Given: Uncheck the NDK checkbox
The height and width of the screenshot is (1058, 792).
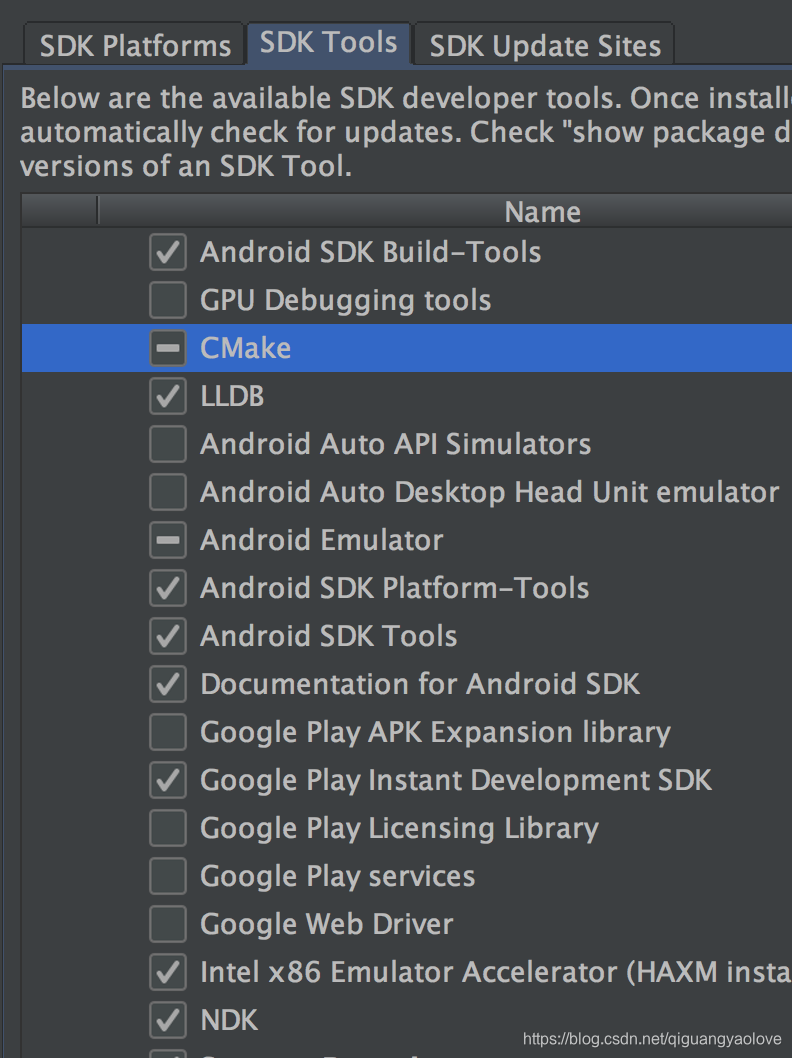Looking at the screenshot, I should tap(167, 1020).
